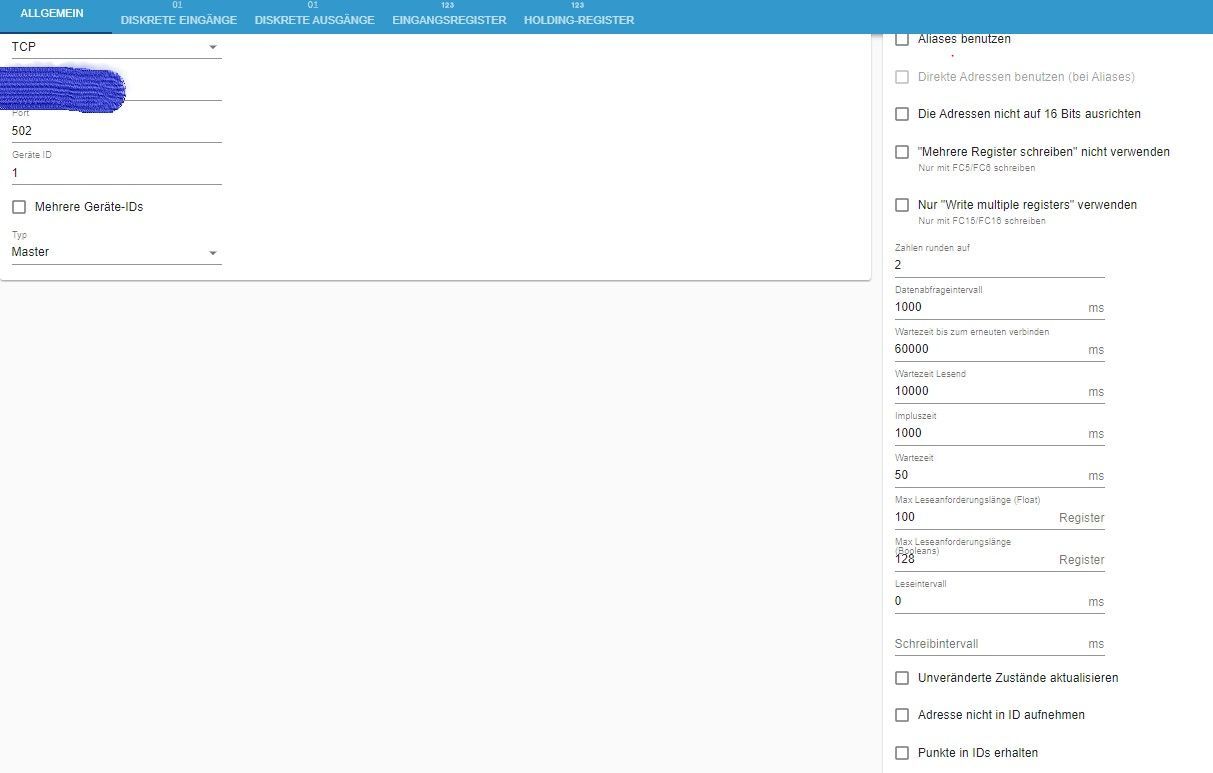Click the scribbled-over IP address field

(116, 88)
